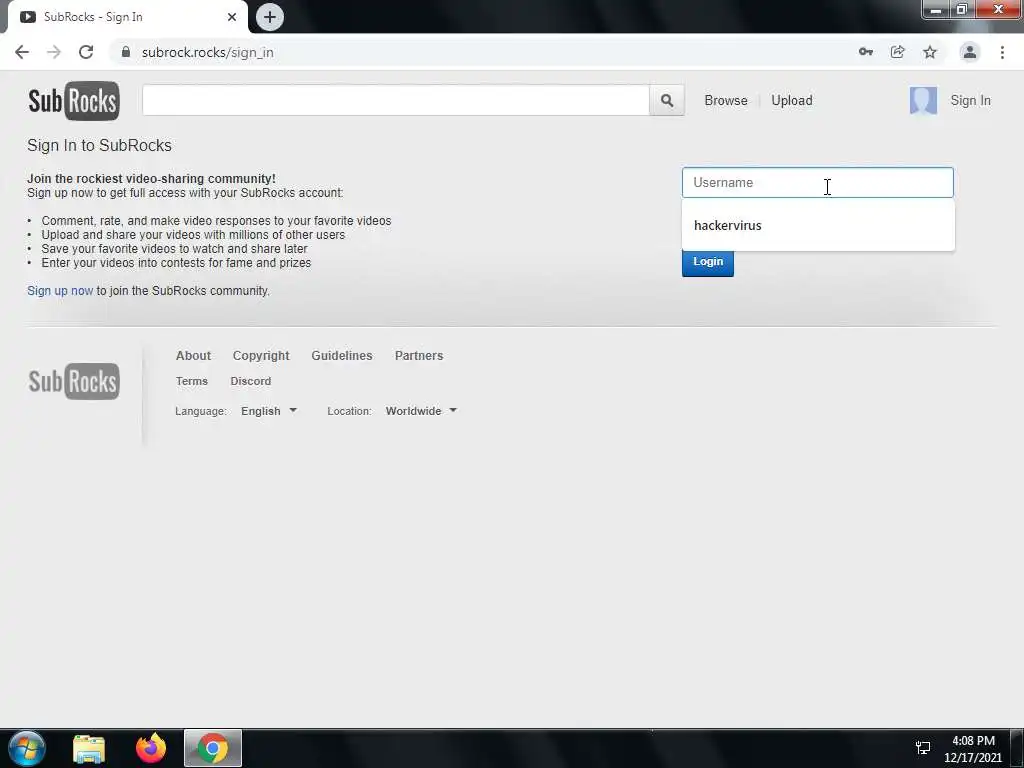Click the SubRocks logo in header

coord(74,101)
